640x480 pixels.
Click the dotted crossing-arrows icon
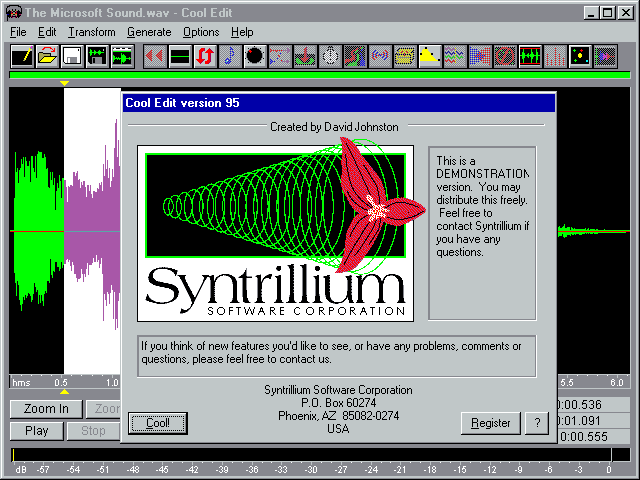(280, 56)
